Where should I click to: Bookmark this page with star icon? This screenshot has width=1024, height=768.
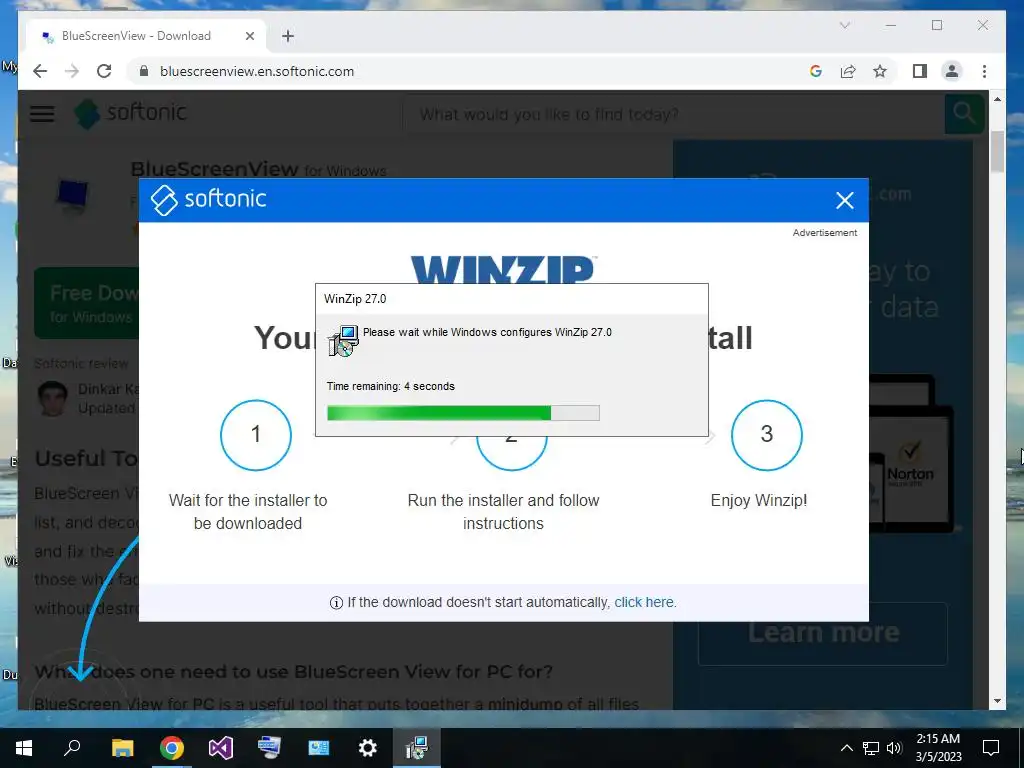(880, 71)
